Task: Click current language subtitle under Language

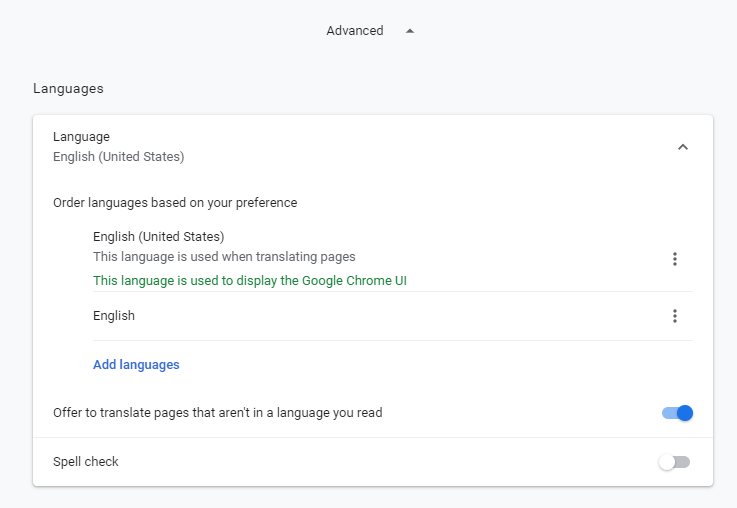Action: click(118, 157)
